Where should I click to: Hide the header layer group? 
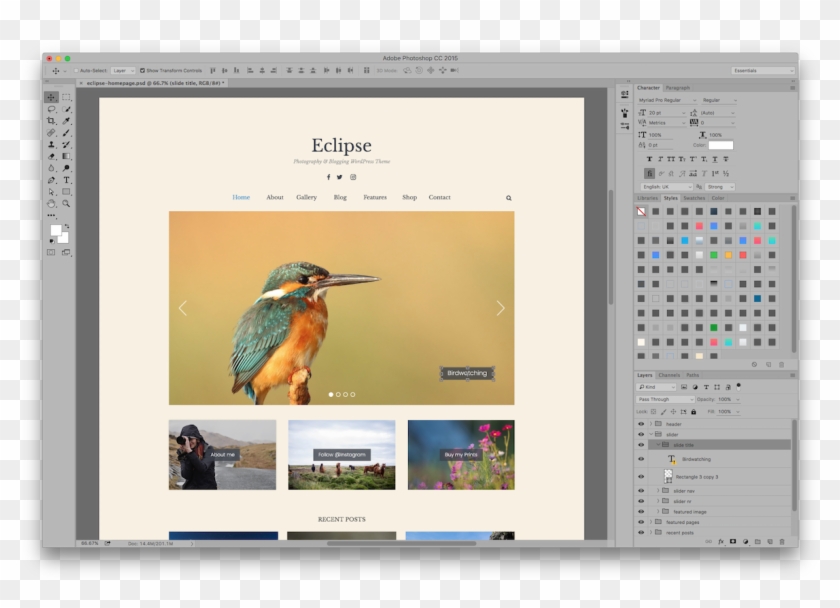click(x=641, y=424)
